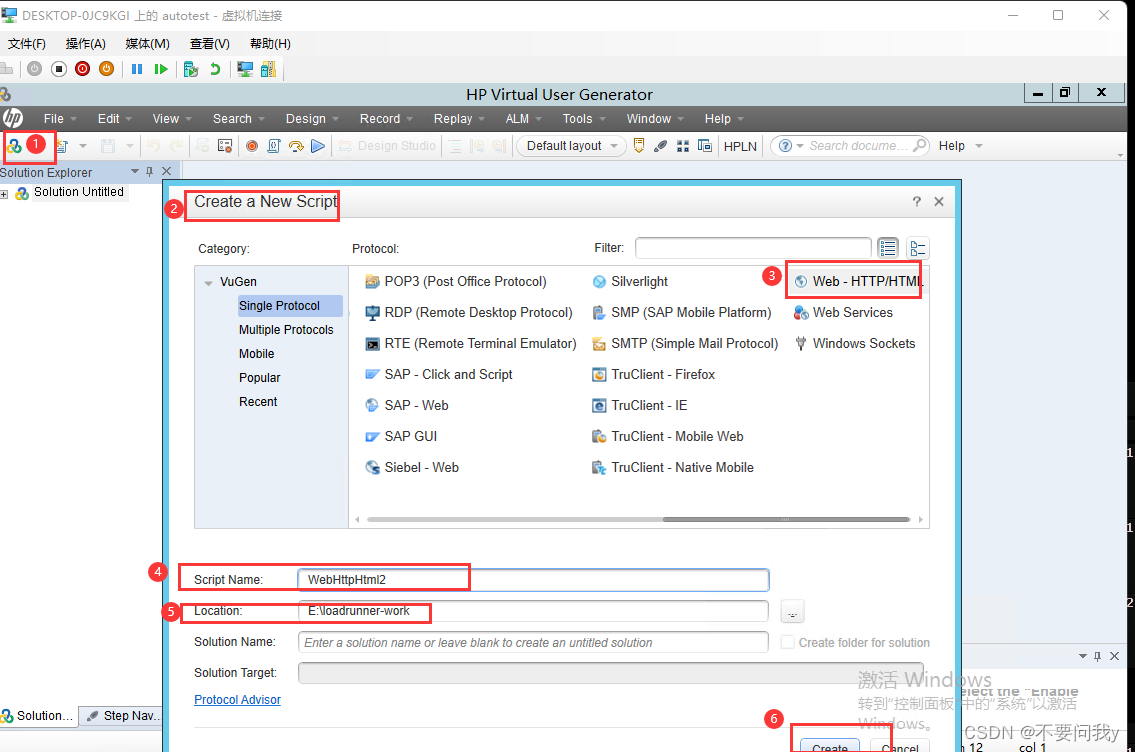Image resolution: width=1135 pixels, height=752 pixels.
Task: Click the blue Replay play icon
Action: coord(318,146)
